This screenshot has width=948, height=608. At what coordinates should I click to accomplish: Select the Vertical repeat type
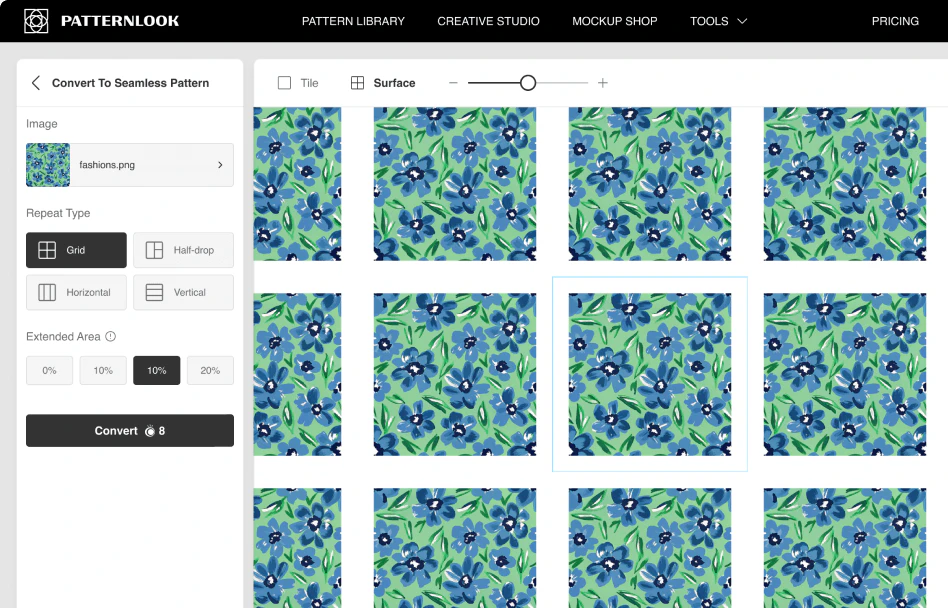[x=183, y=293]
